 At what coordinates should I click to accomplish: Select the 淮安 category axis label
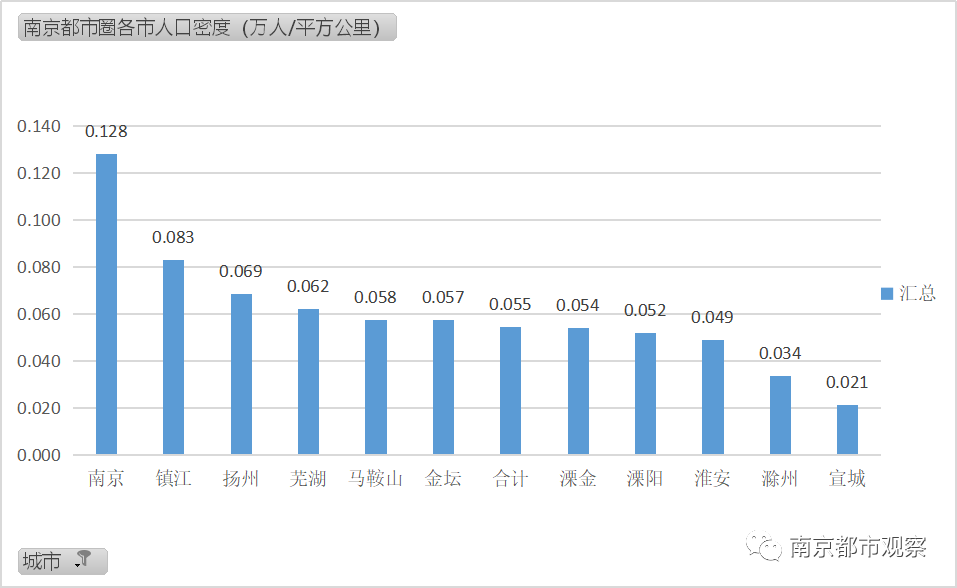click(x=713, y=478)
